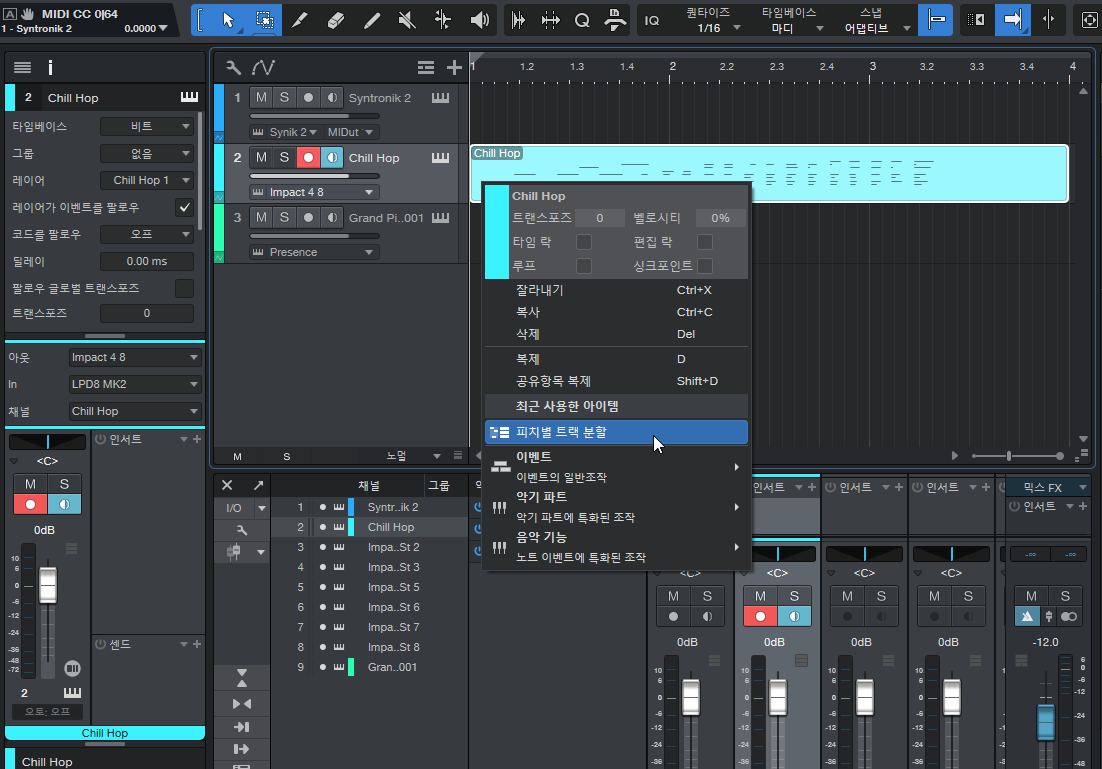Viewport: 1102px width, 769px height.
Task: Select the Arrow tool in the toolbar
Action: (228, 20)
